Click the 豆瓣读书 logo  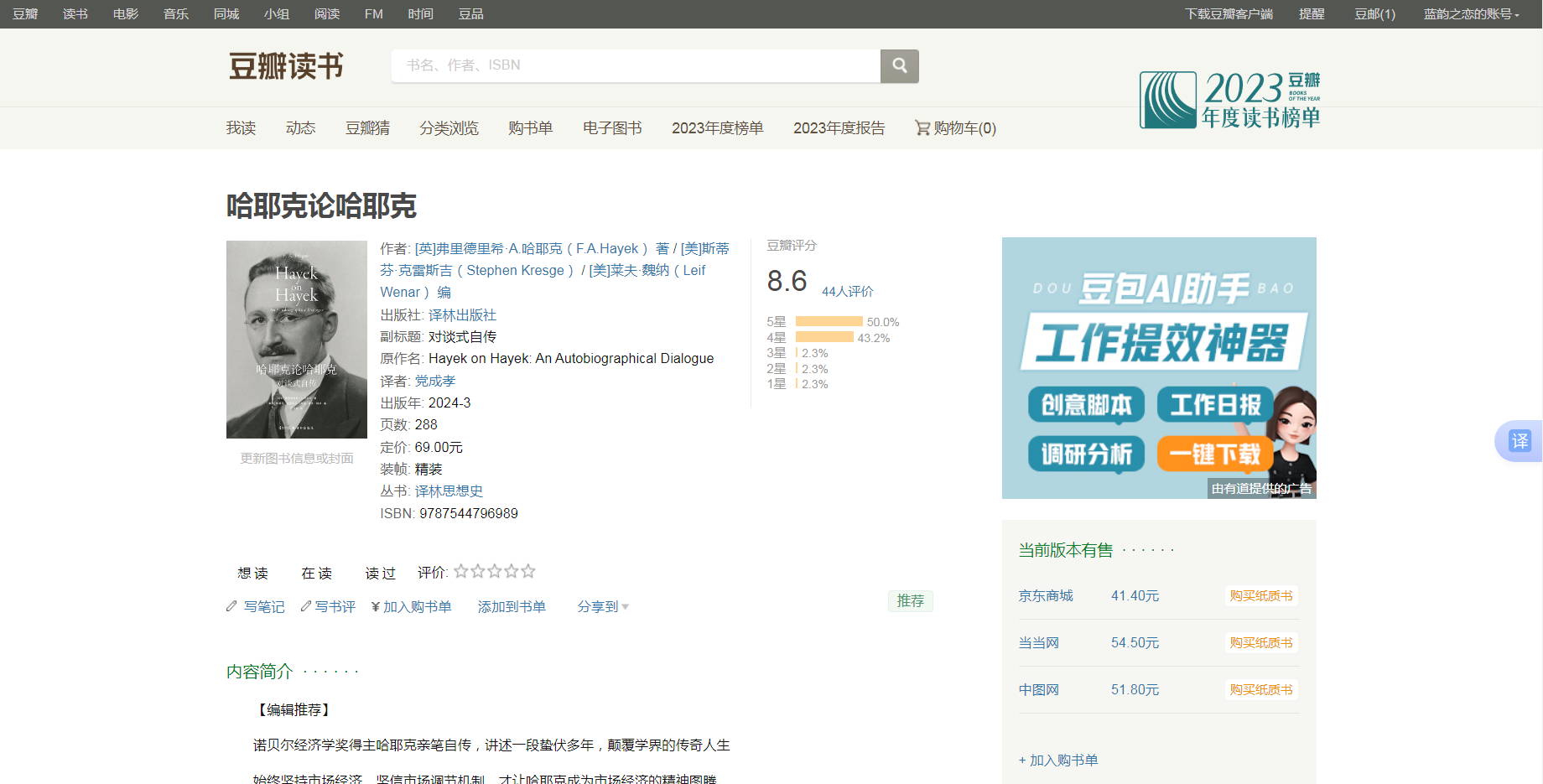[x=286, y=66]
